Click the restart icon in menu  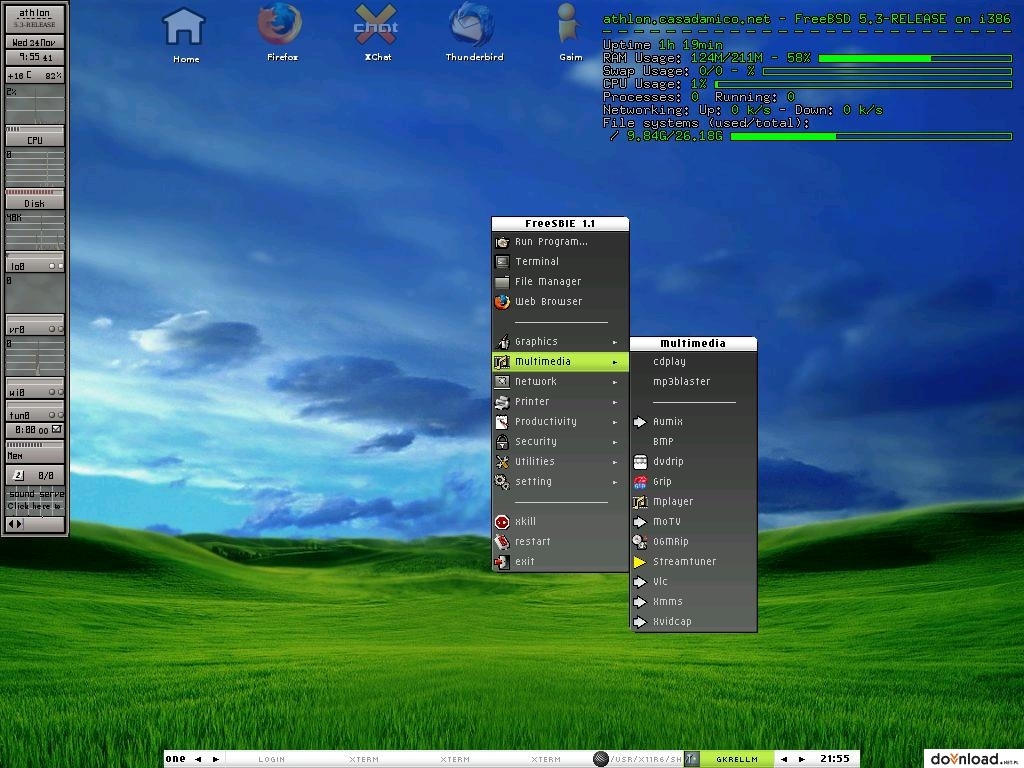tap(502, 542)
